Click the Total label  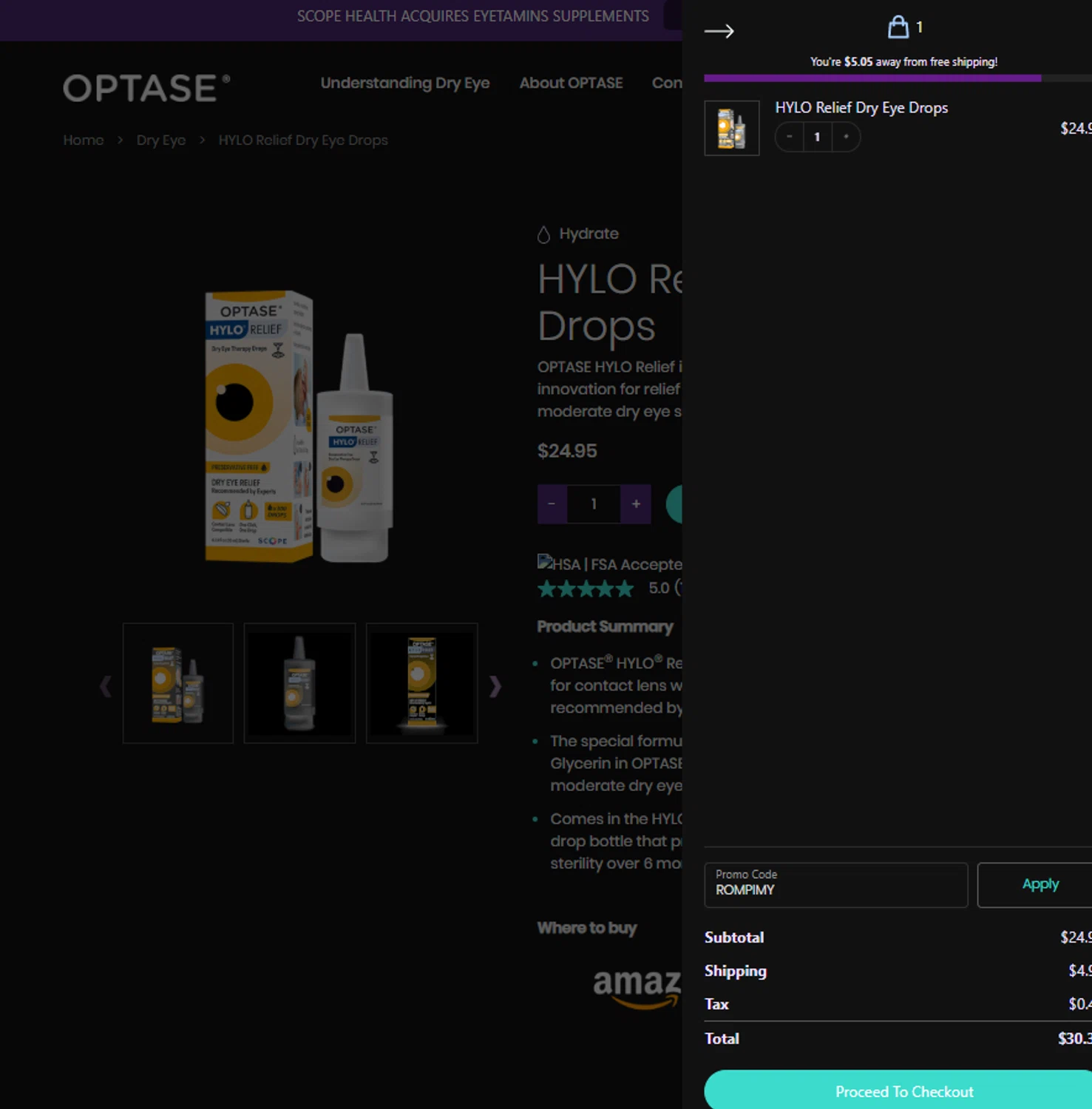tap(722, 1039)
